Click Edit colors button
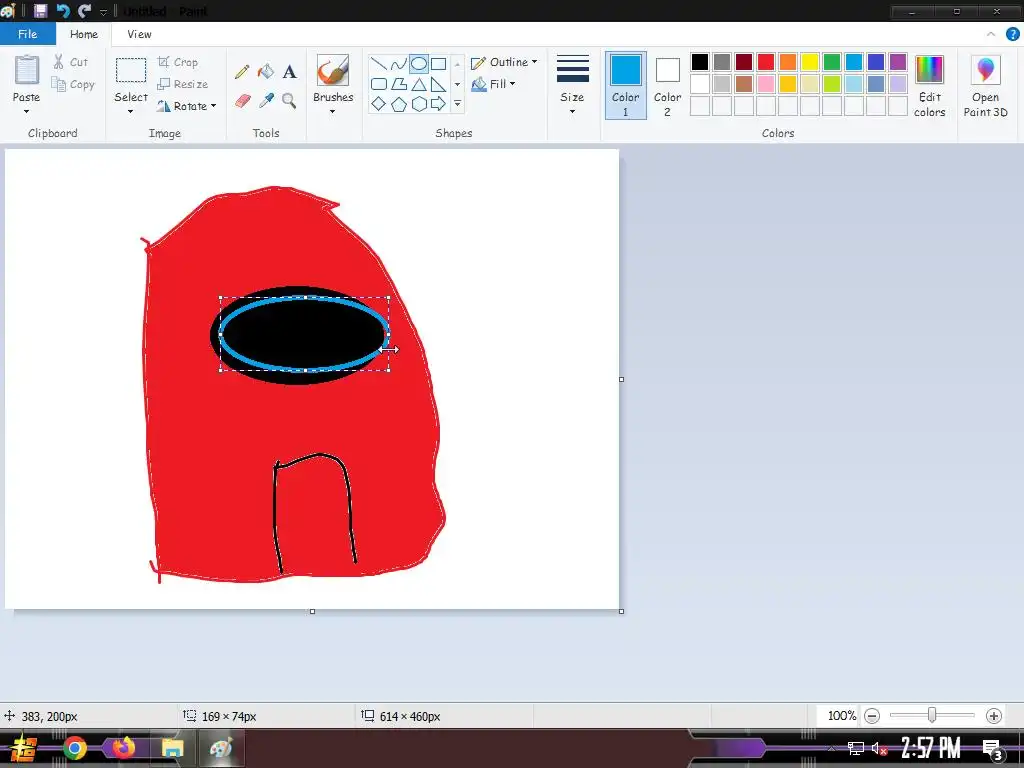1024x768 pixels. pos(929,86)
